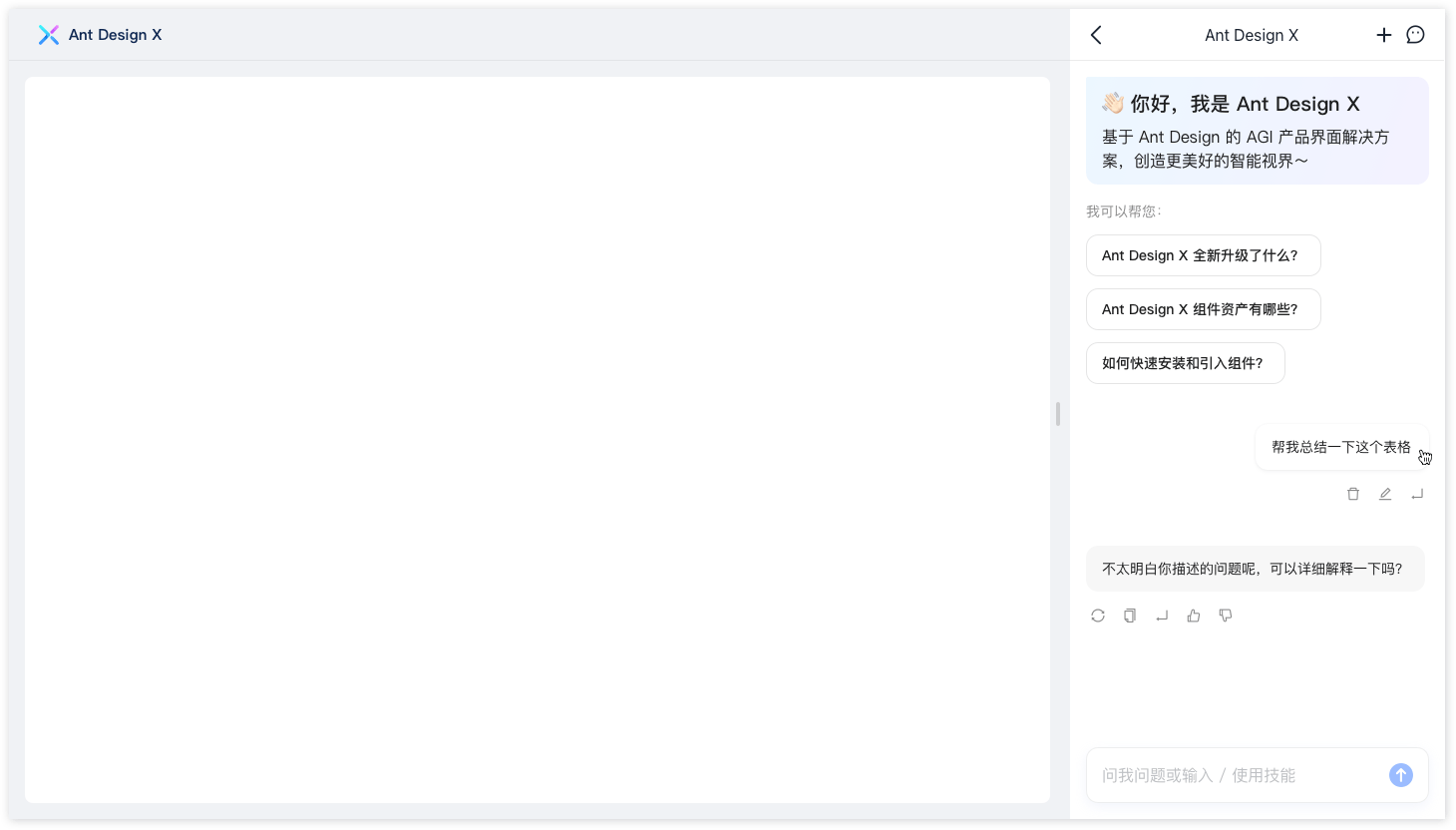1456x830 pixels.
Task: Give the assistant reply a thumbs down
Action: tap(1226, 616)
